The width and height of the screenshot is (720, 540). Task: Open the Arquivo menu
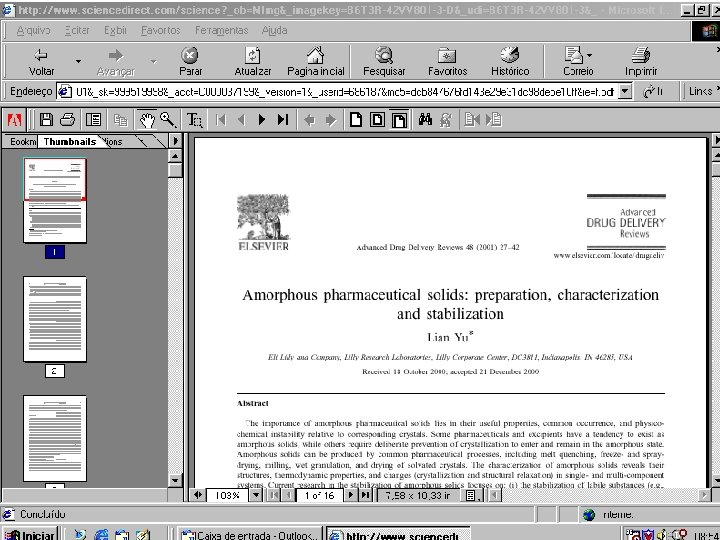34,30
